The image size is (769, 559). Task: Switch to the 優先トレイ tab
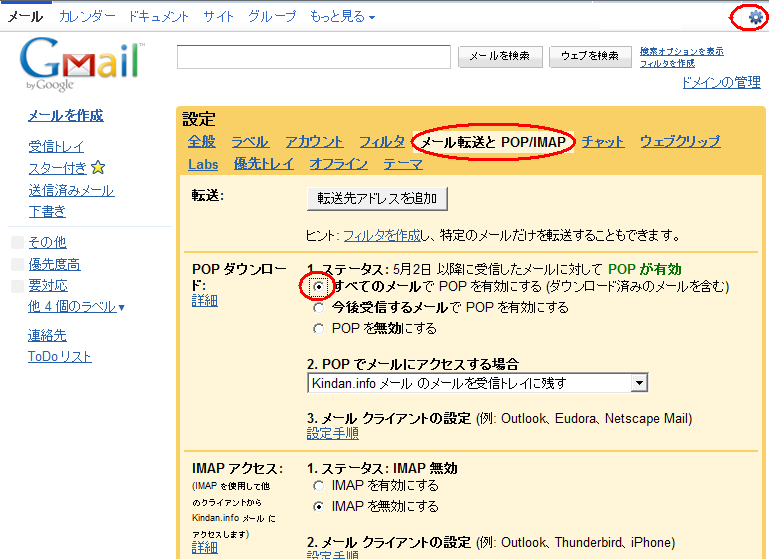tap(264, 164)
